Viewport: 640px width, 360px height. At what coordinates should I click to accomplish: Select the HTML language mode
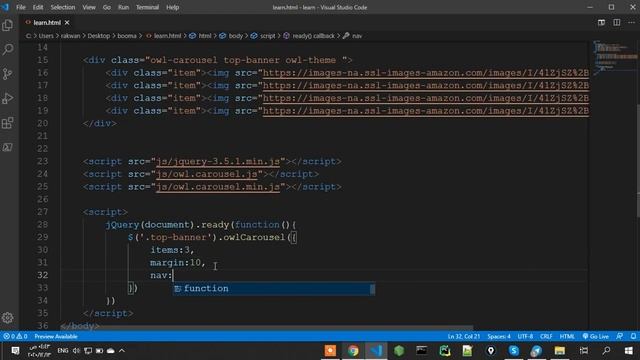567,336
